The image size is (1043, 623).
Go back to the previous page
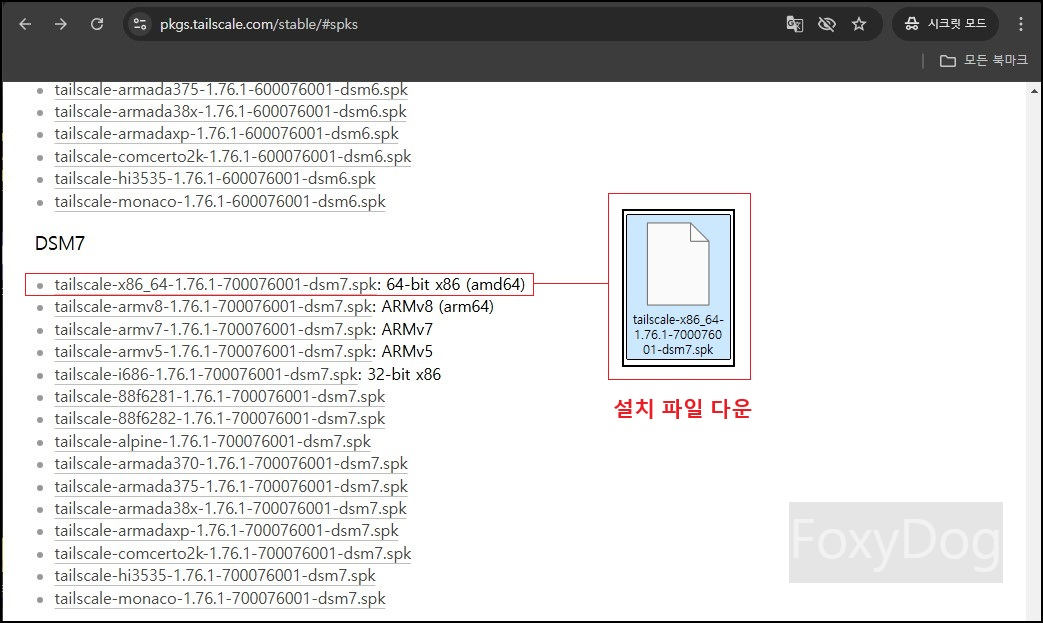click(25, 24)
